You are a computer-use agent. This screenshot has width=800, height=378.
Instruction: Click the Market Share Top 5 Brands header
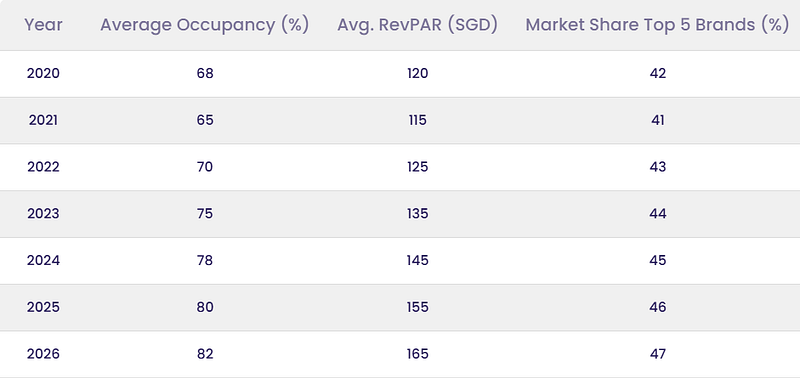(x=658, y=25)
